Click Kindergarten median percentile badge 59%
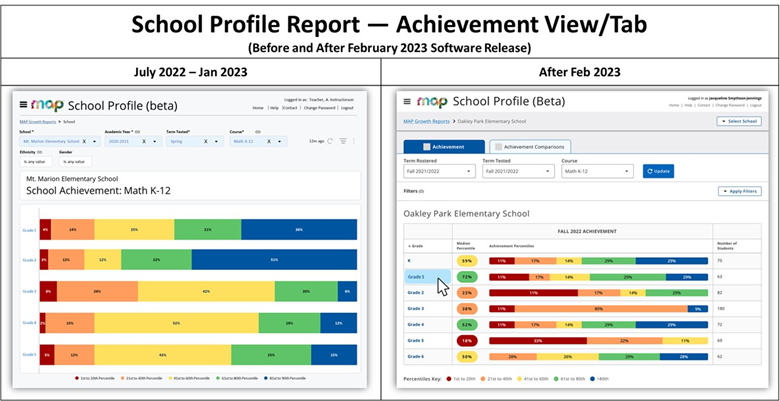The width and height of the screenshot is (780, 401). point(466,260)
